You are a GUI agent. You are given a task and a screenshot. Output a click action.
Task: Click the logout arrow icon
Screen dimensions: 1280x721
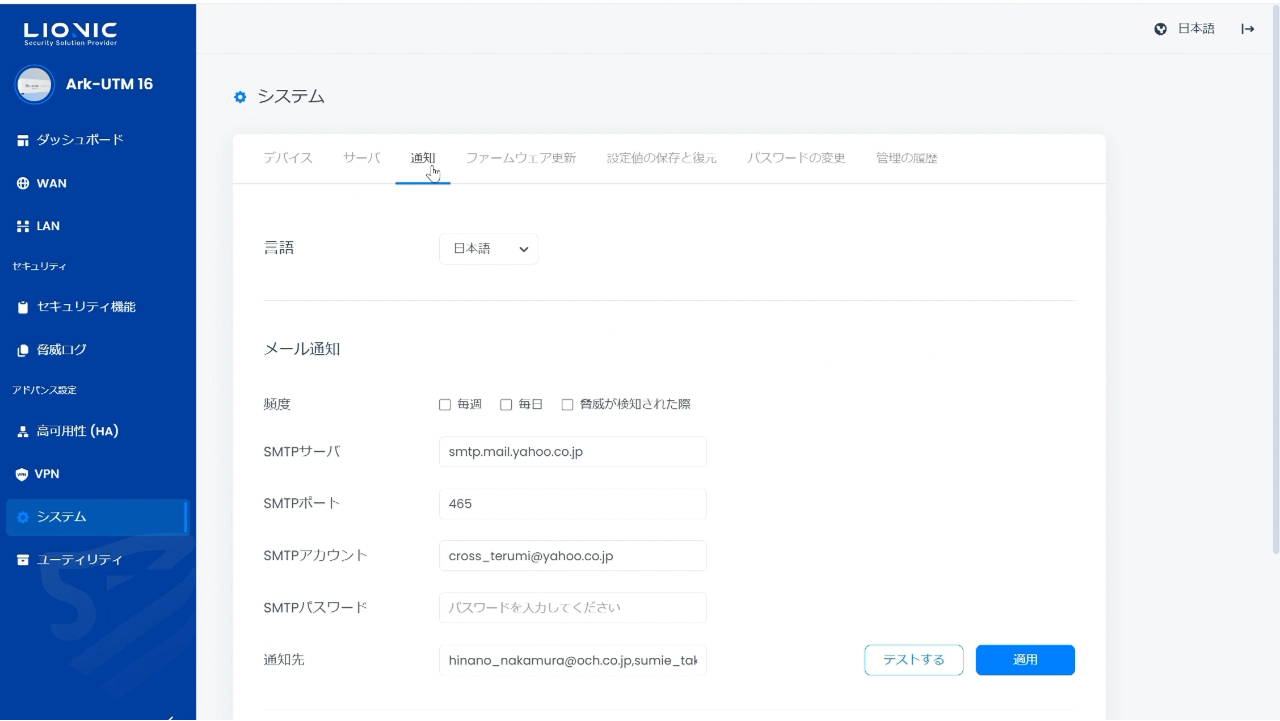tap(1247, 29)
